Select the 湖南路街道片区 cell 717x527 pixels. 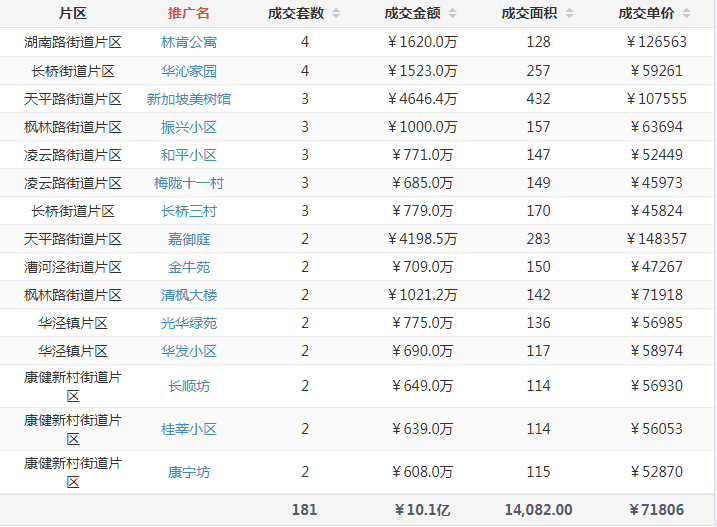(73, 43)
